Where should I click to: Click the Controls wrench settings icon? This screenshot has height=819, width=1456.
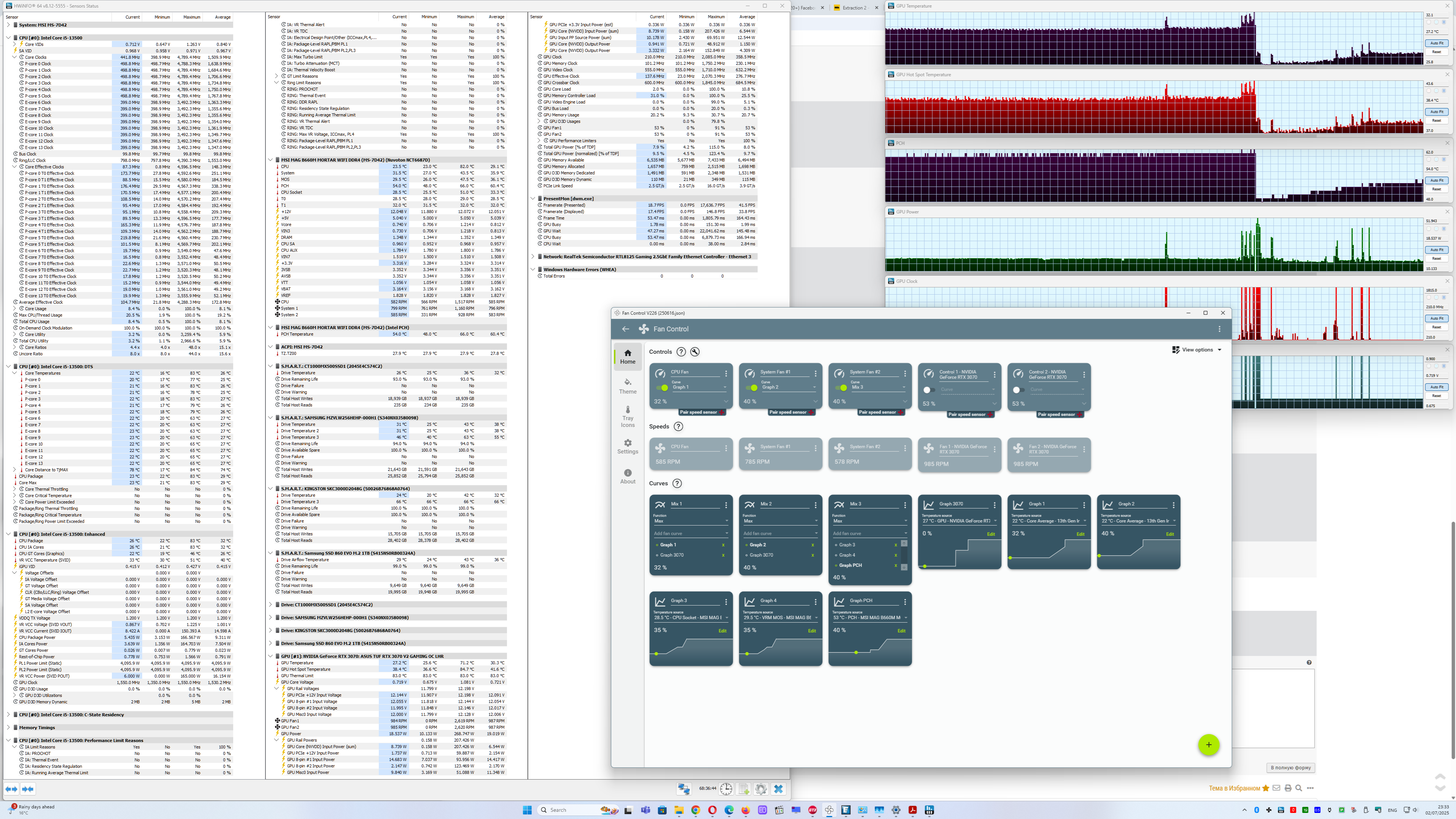coord(695,351)
